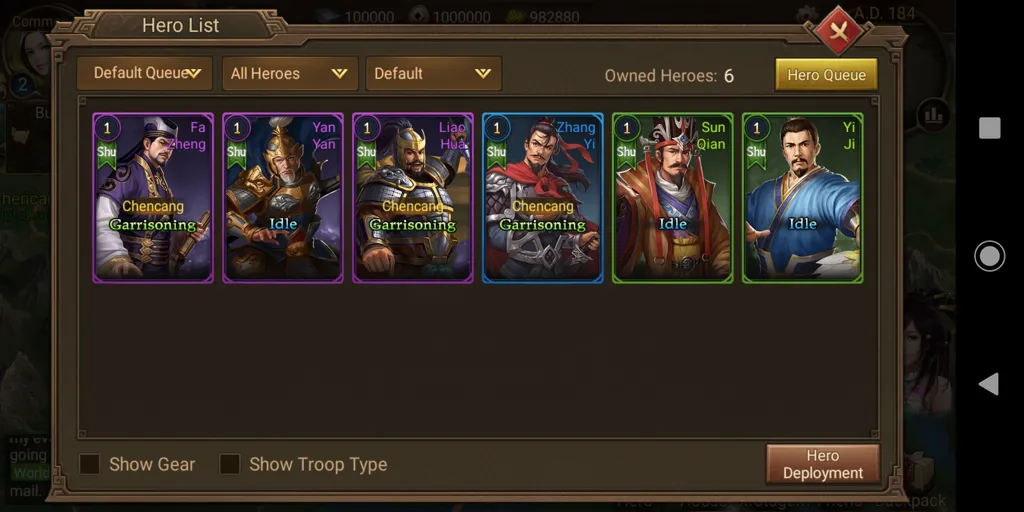This screenshot has height=512, width=1024.
Task: Tap the Shu banner on Sun Qian card
Action: click(x=626, y=154)
